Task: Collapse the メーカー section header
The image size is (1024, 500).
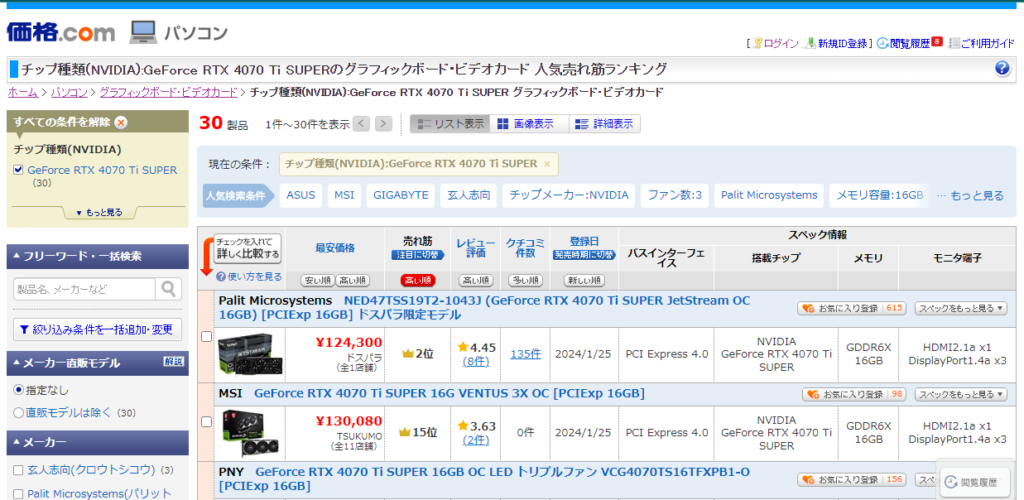Action: click(x=98, y=443)
